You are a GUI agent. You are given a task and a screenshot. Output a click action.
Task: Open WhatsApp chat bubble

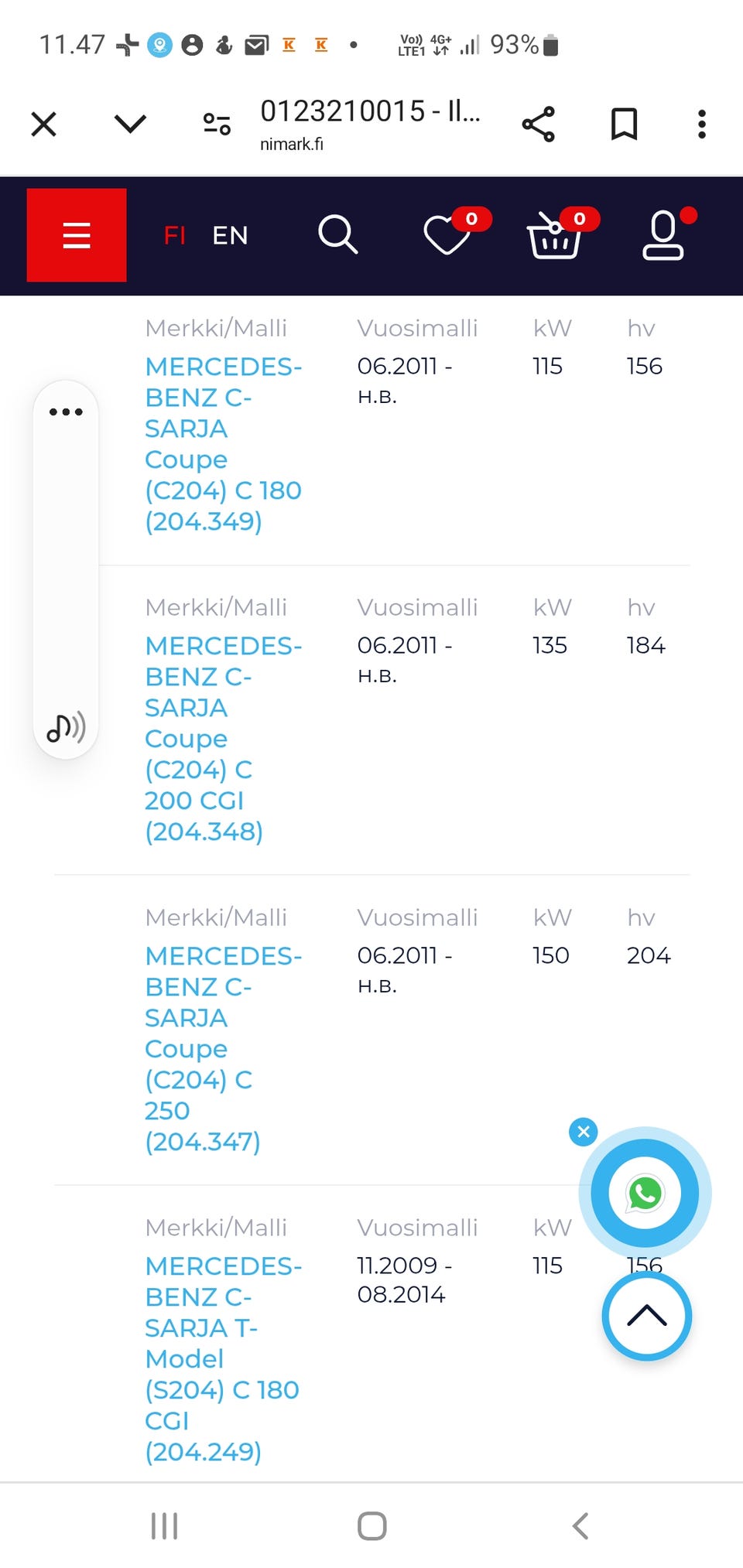click(645, 1194)
